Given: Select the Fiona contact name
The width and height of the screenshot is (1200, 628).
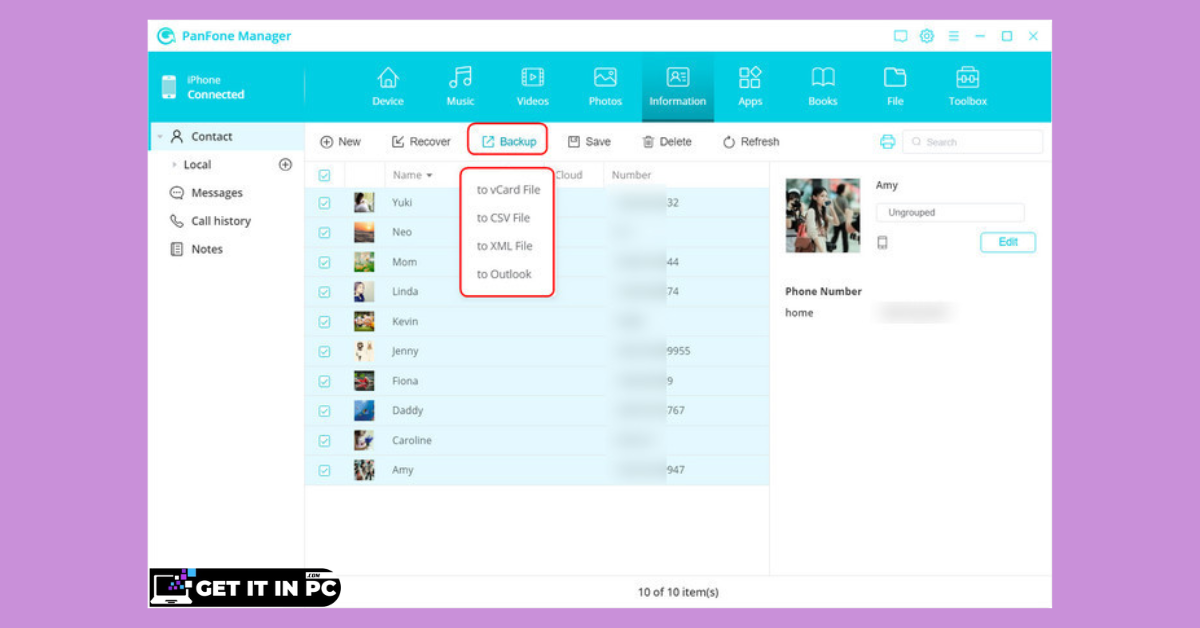Looking at the screenshot, I should [x=405, y=381].
